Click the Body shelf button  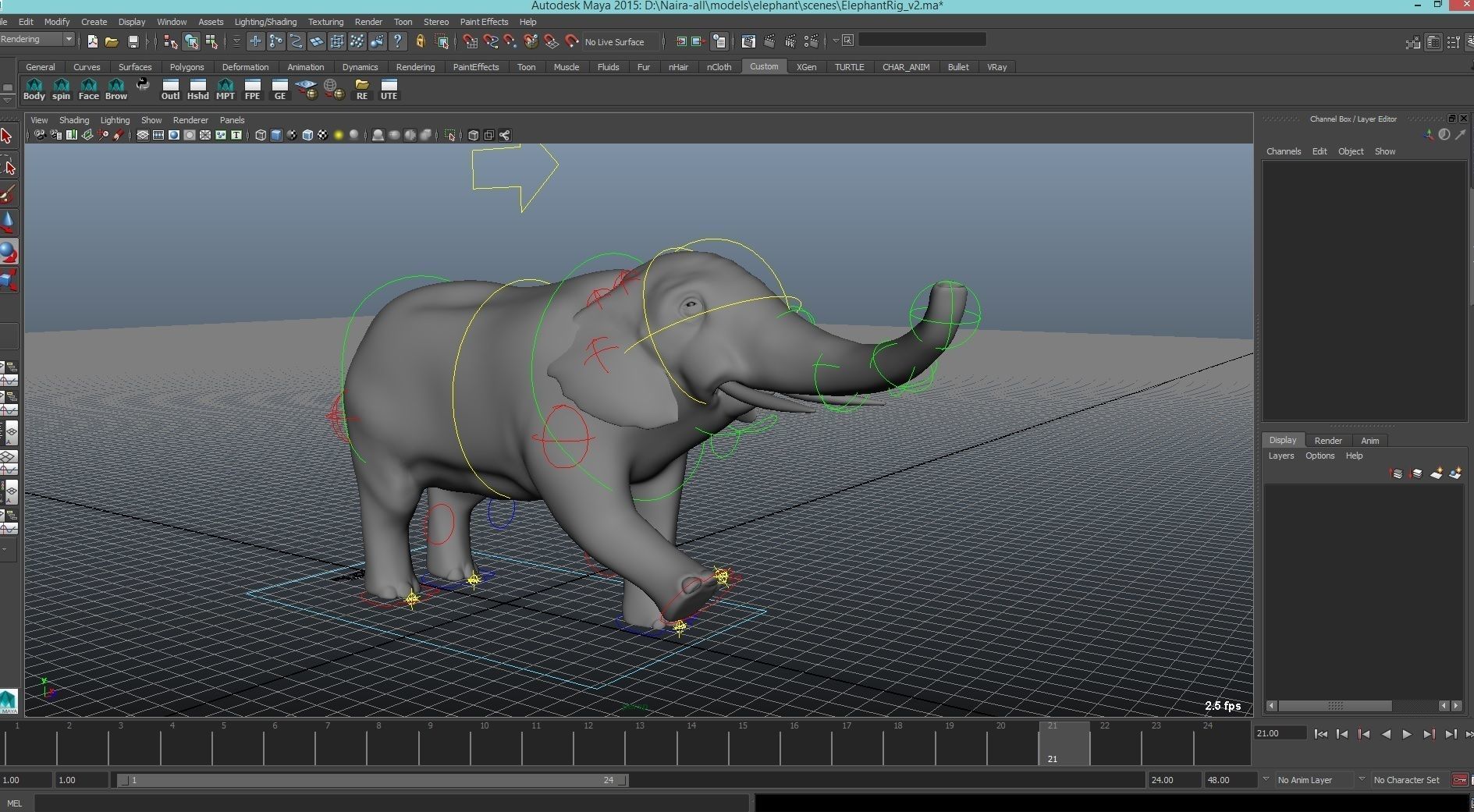[x=34, y=90]
